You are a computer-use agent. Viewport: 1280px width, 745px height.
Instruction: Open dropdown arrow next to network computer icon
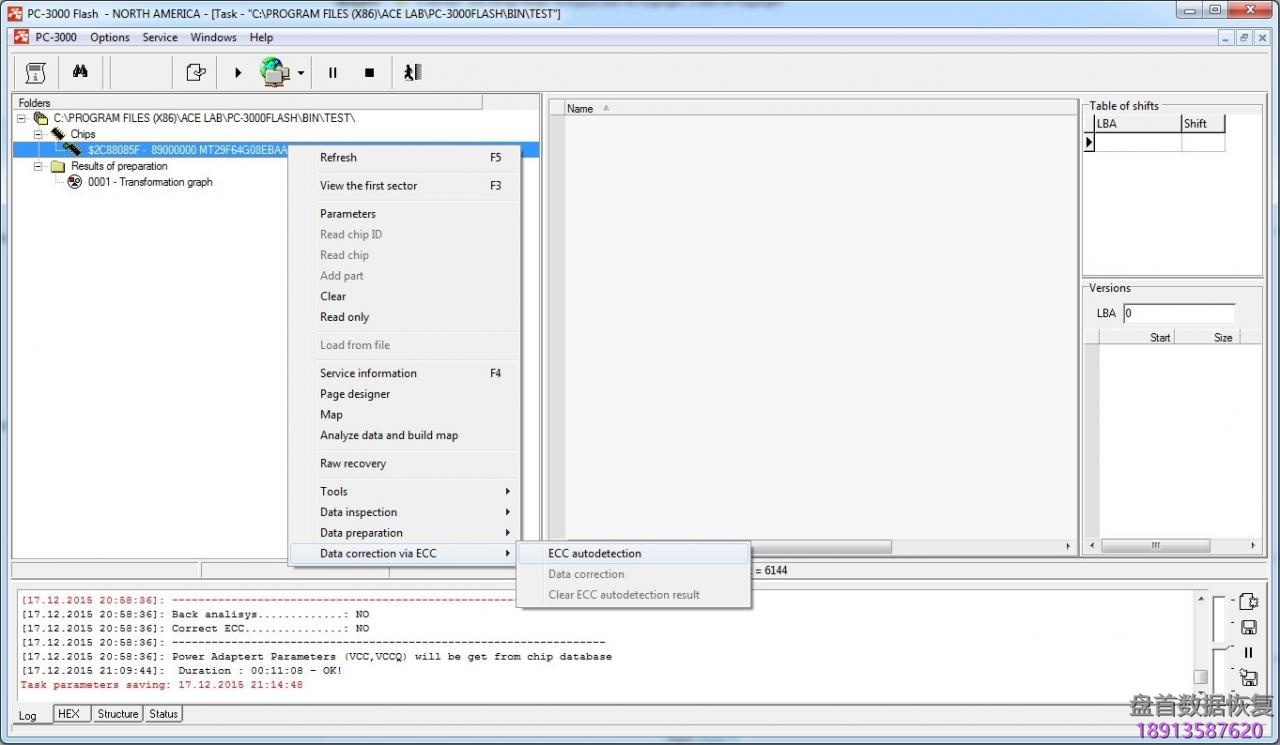click(300, 73)
